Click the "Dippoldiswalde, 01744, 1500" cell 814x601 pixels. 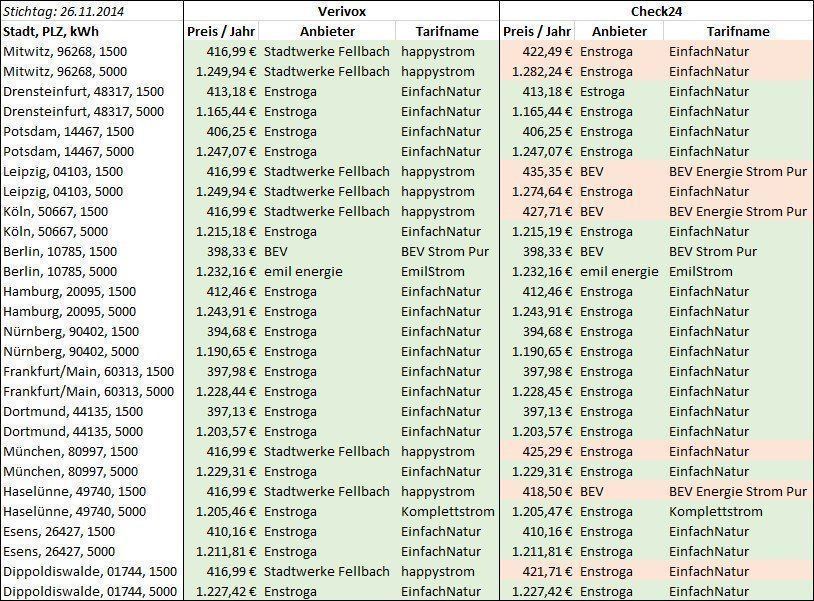(90, 571)
